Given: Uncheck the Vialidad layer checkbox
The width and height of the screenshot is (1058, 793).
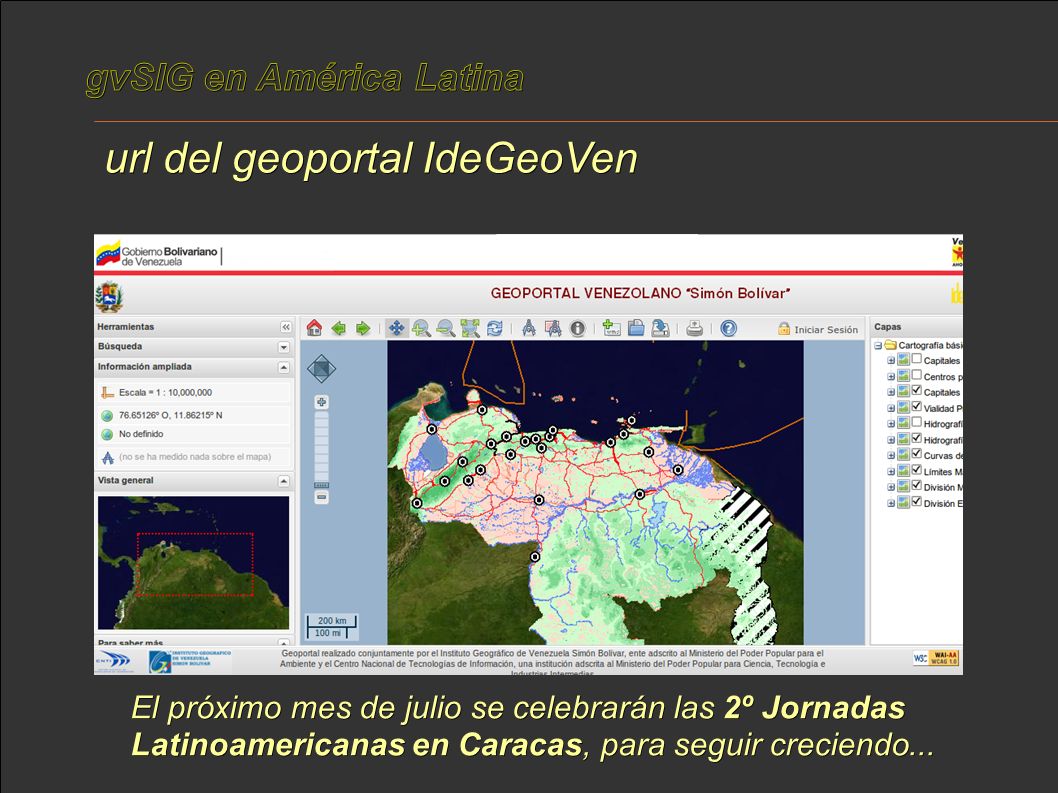Looking at the screenshot, I should [x=916, y=406].
